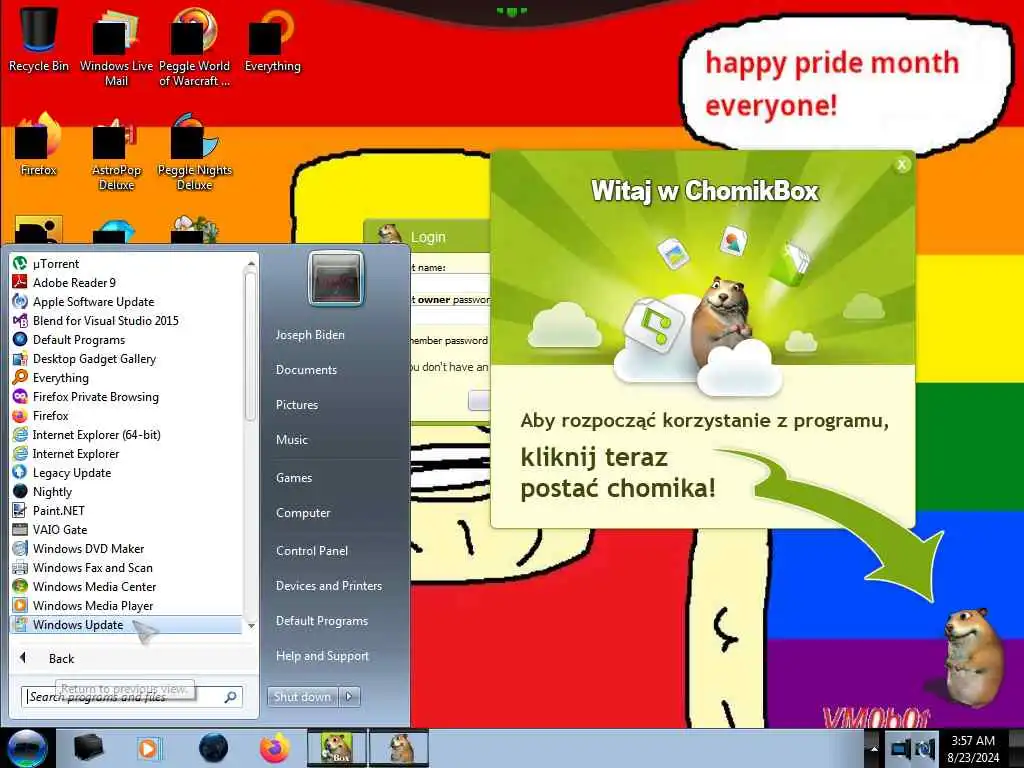Click the Recycle Bin desktop icon

38,38
